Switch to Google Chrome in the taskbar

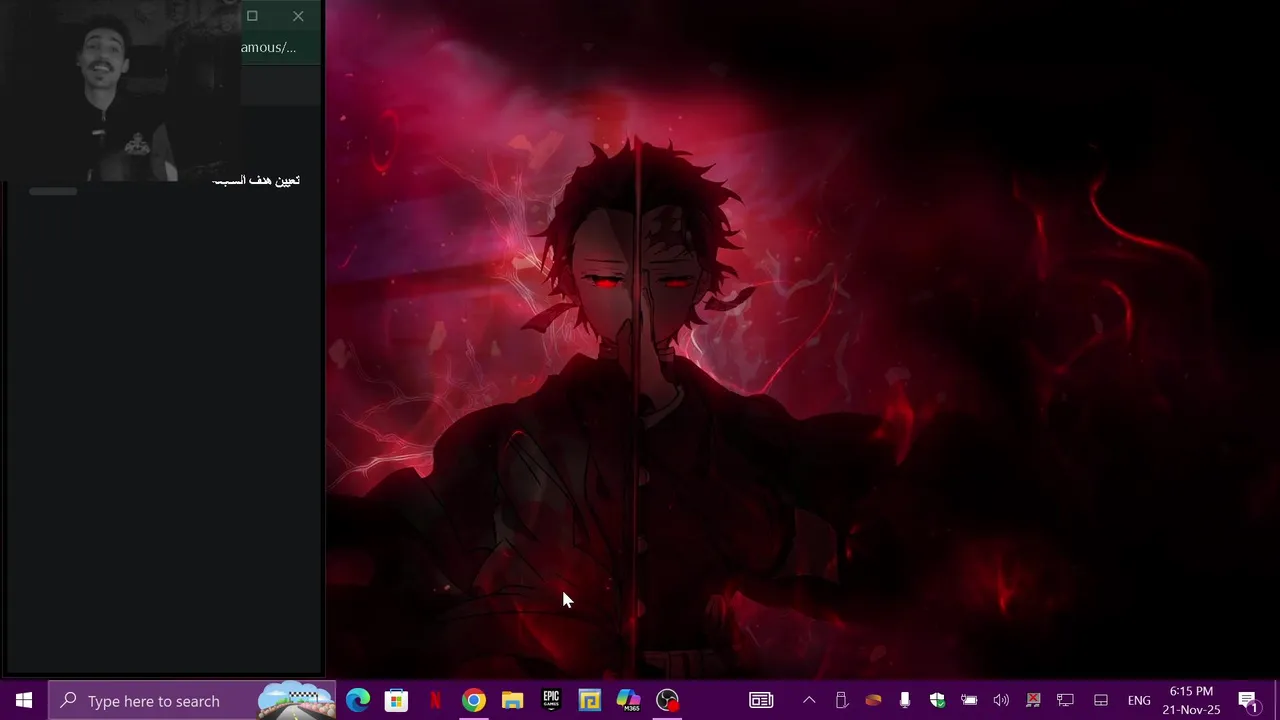click(x=474, y=701)
